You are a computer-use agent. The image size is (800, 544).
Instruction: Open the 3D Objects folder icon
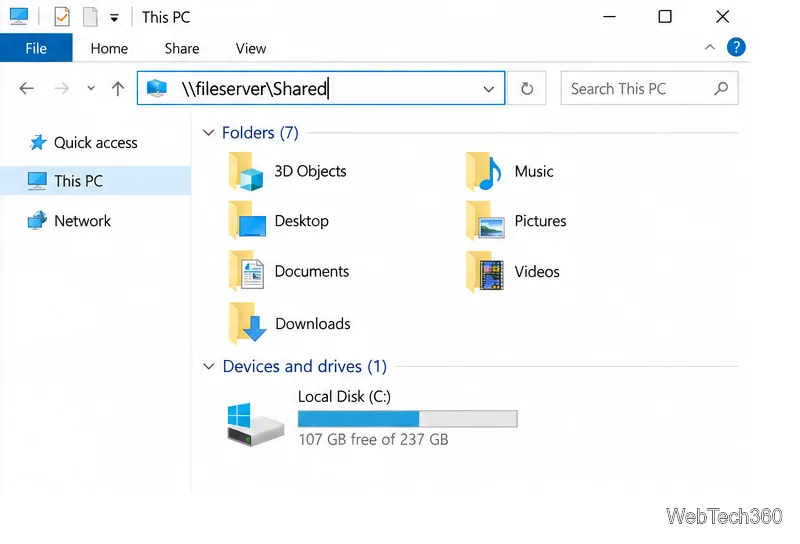[246, 171]
